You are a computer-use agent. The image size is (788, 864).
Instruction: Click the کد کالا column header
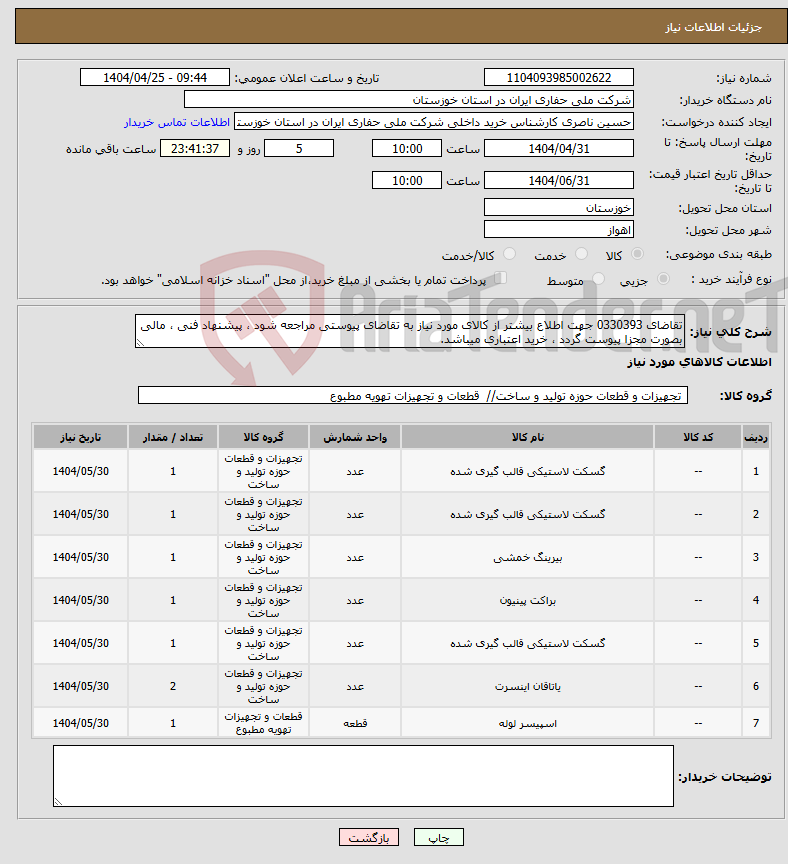point(698,438)
